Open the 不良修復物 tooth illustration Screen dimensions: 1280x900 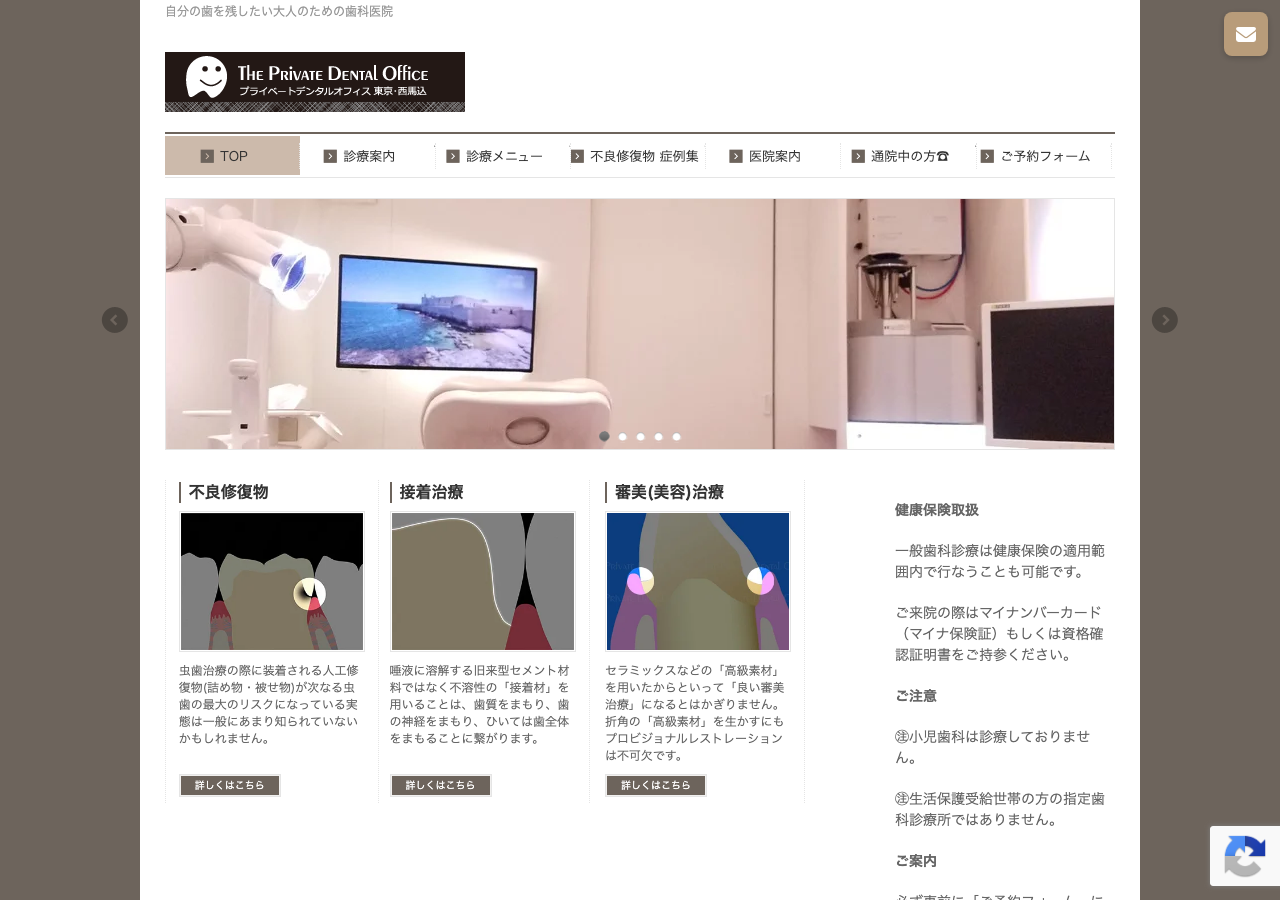272,582
